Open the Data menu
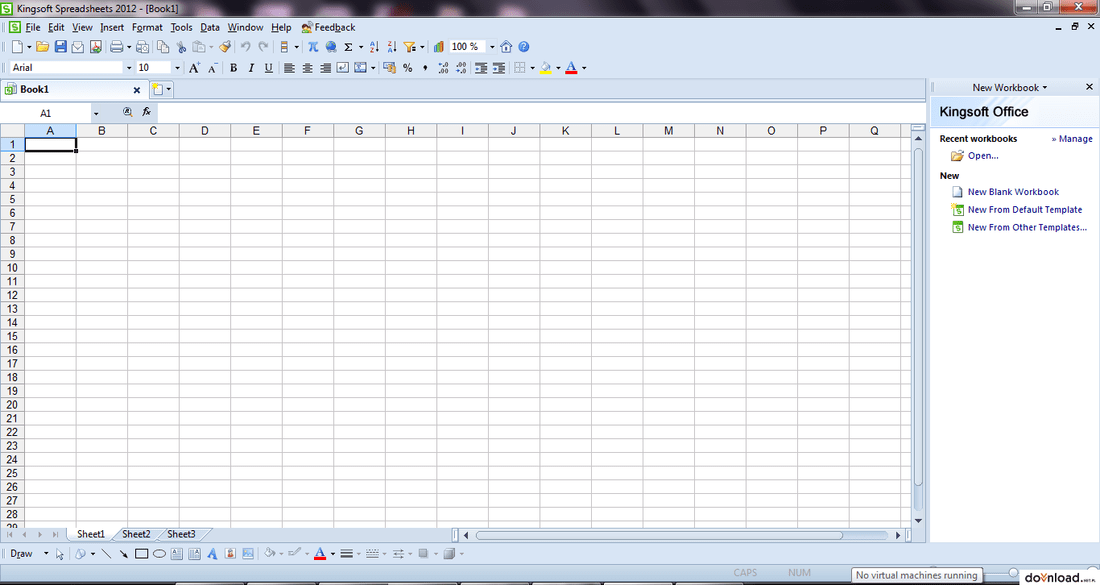 (210, 27)
